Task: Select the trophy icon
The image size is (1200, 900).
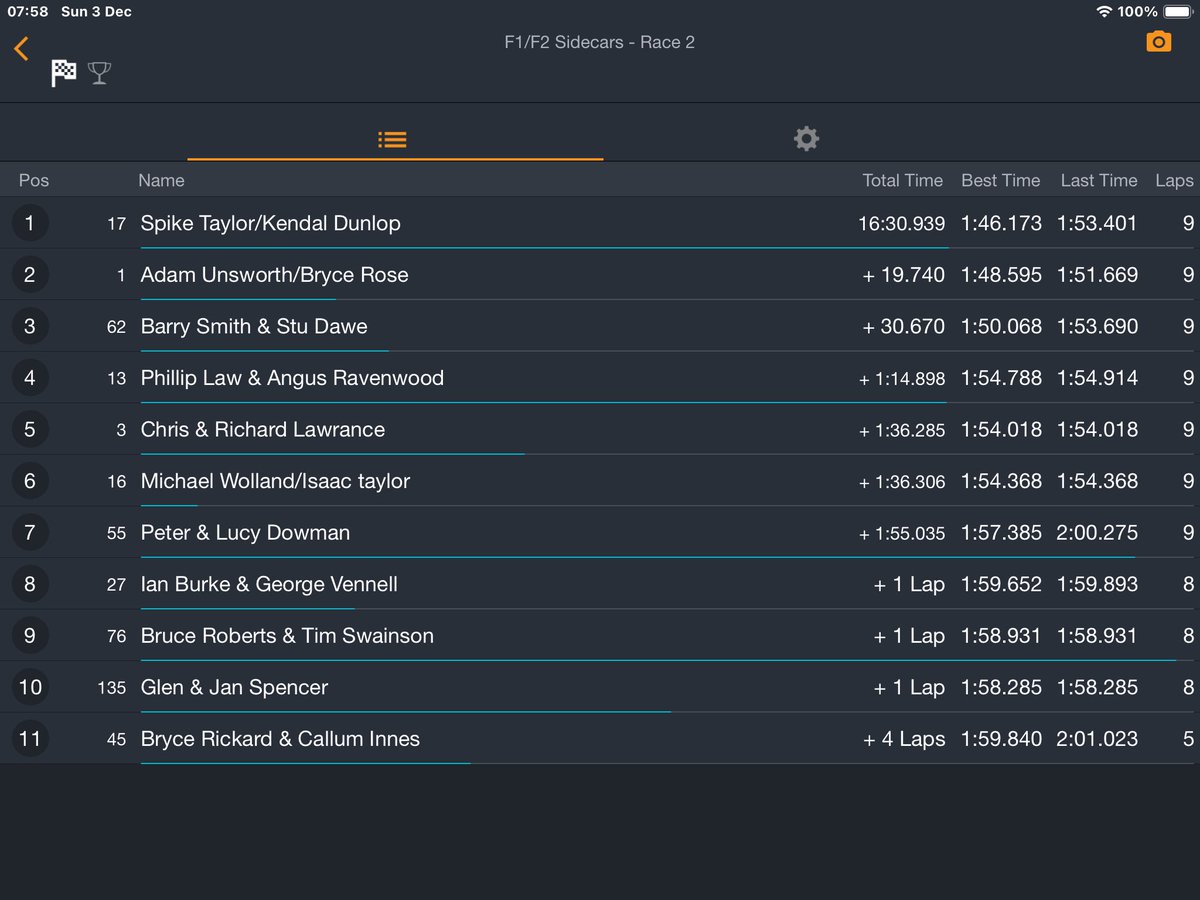Action: tap(99, 73)
